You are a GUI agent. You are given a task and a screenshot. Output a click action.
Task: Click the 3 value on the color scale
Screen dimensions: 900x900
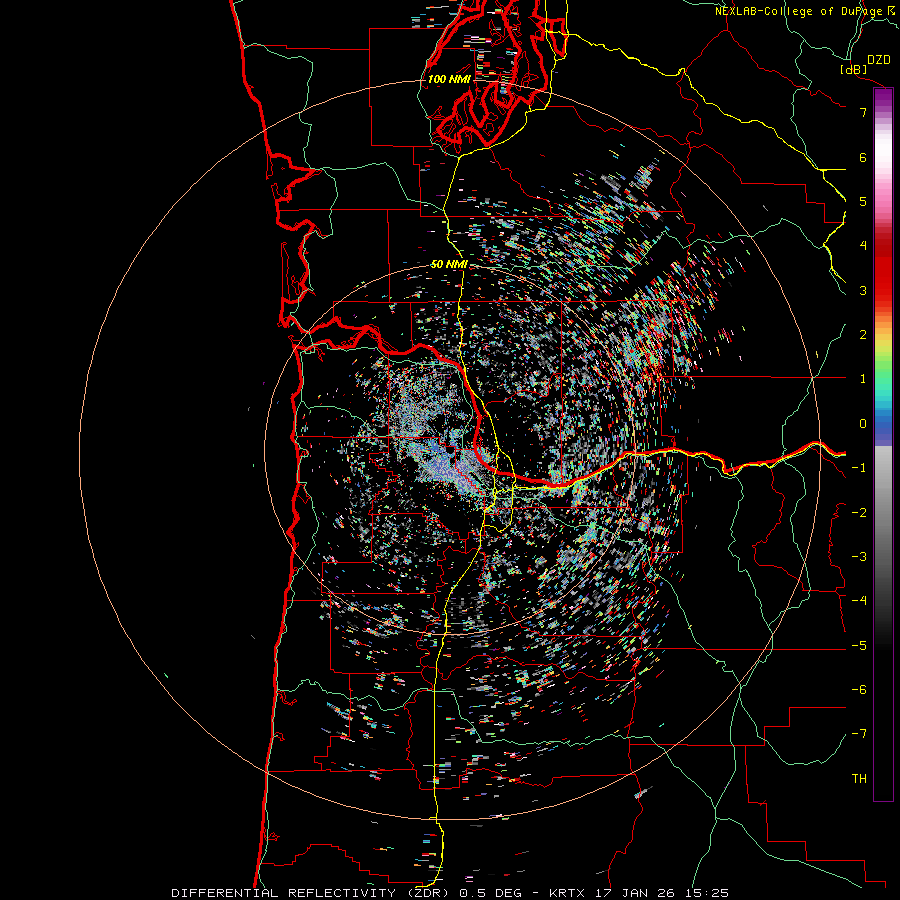point(863,290)
